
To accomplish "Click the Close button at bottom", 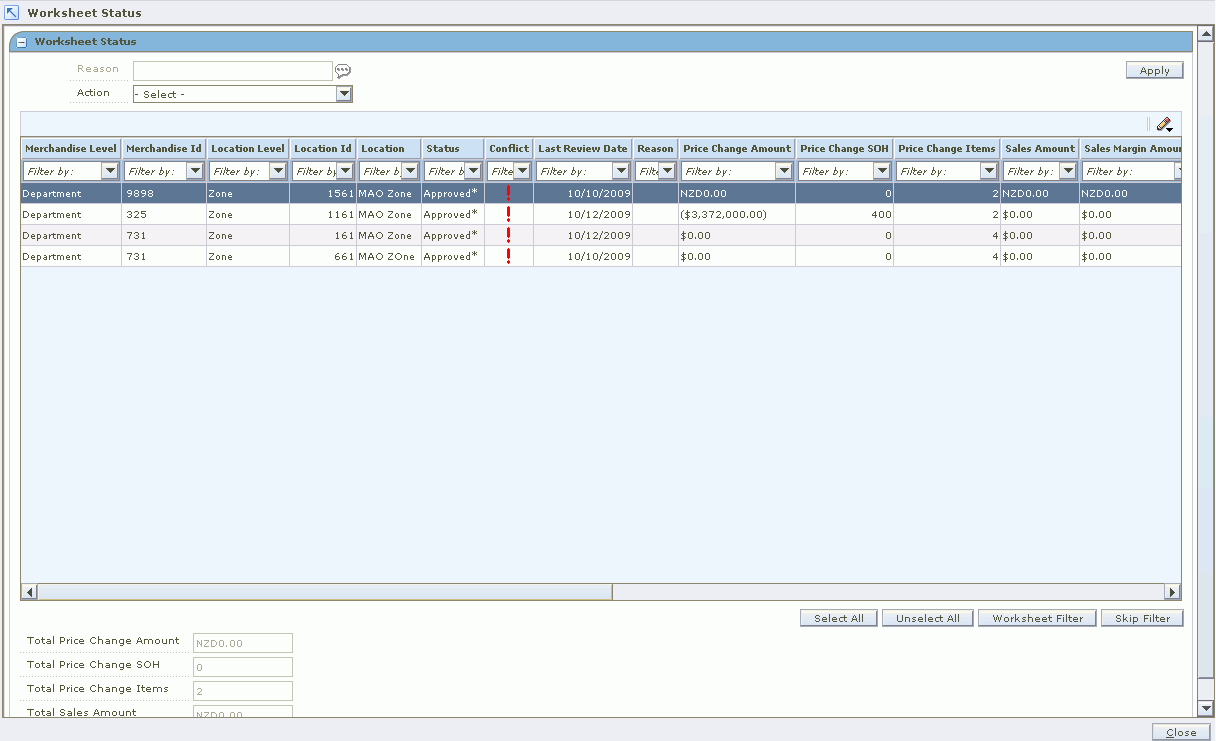I will [x=1181, y=732].
